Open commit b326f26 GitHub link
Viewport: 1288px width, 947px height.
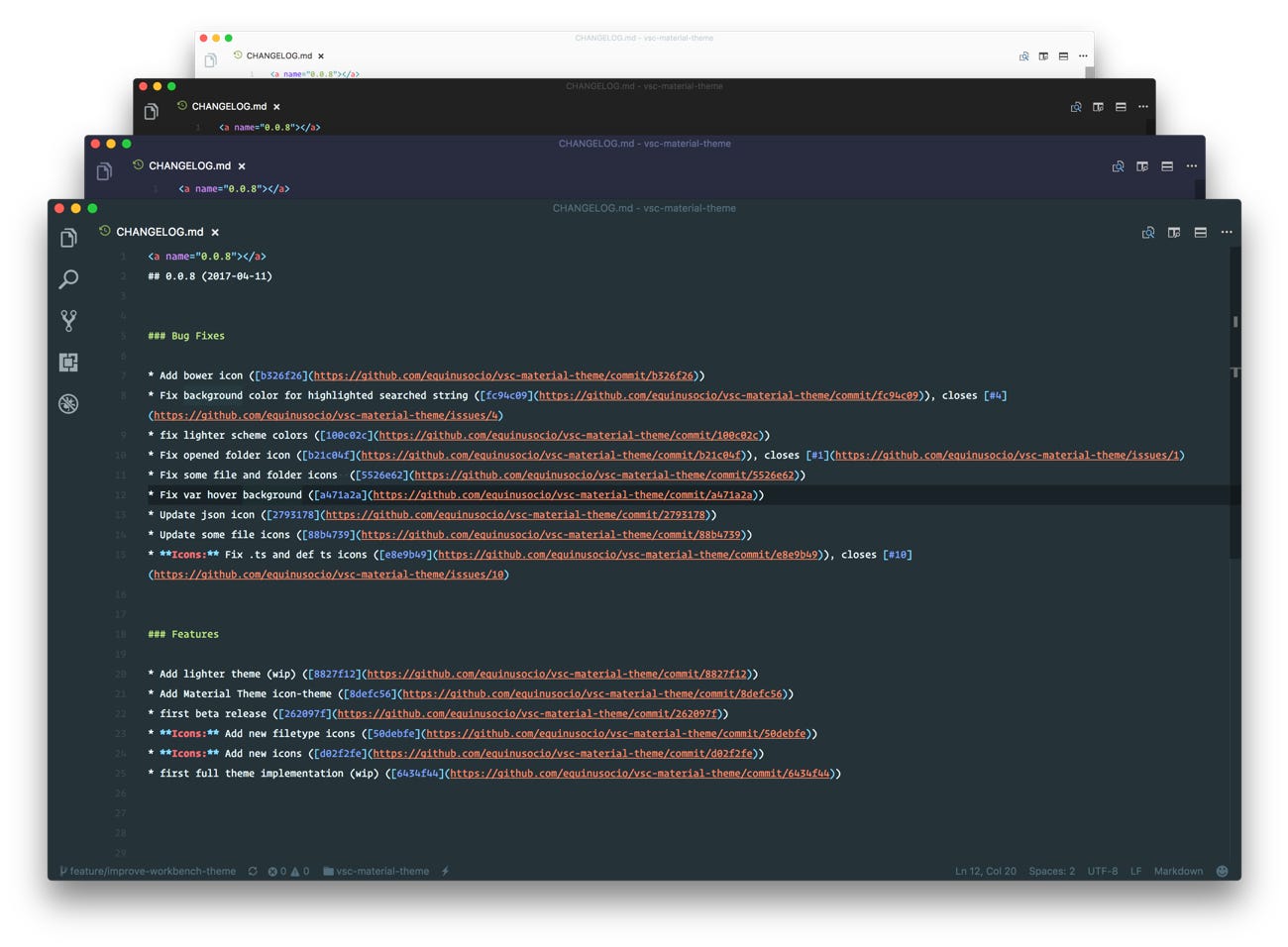[503, 375]
